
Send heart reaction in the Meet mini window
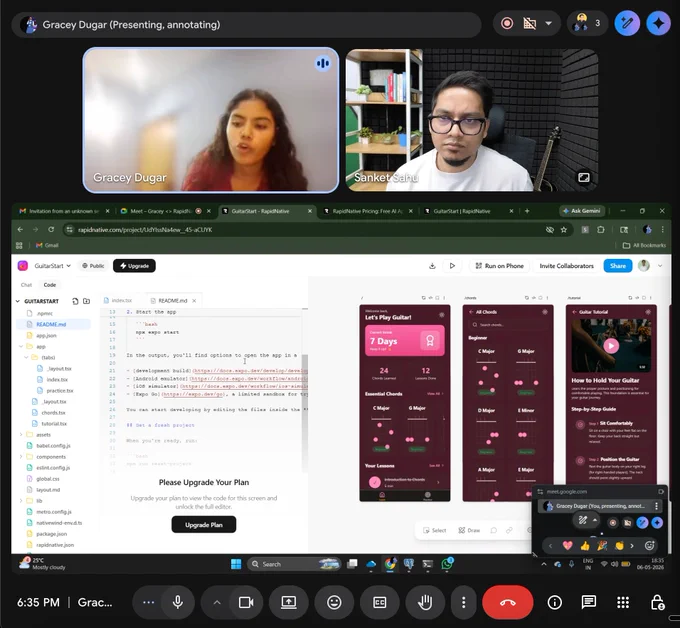567,546
